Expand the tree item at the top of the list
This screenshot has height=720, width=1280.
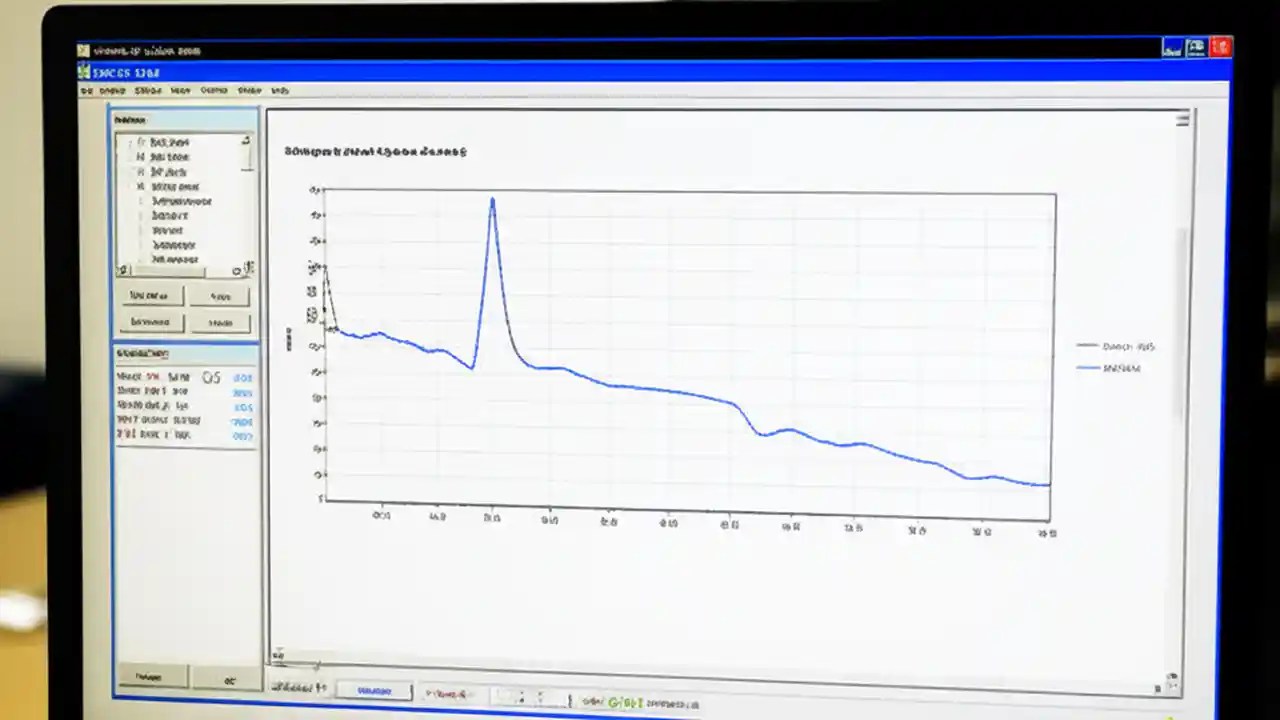tap(131, 142)
